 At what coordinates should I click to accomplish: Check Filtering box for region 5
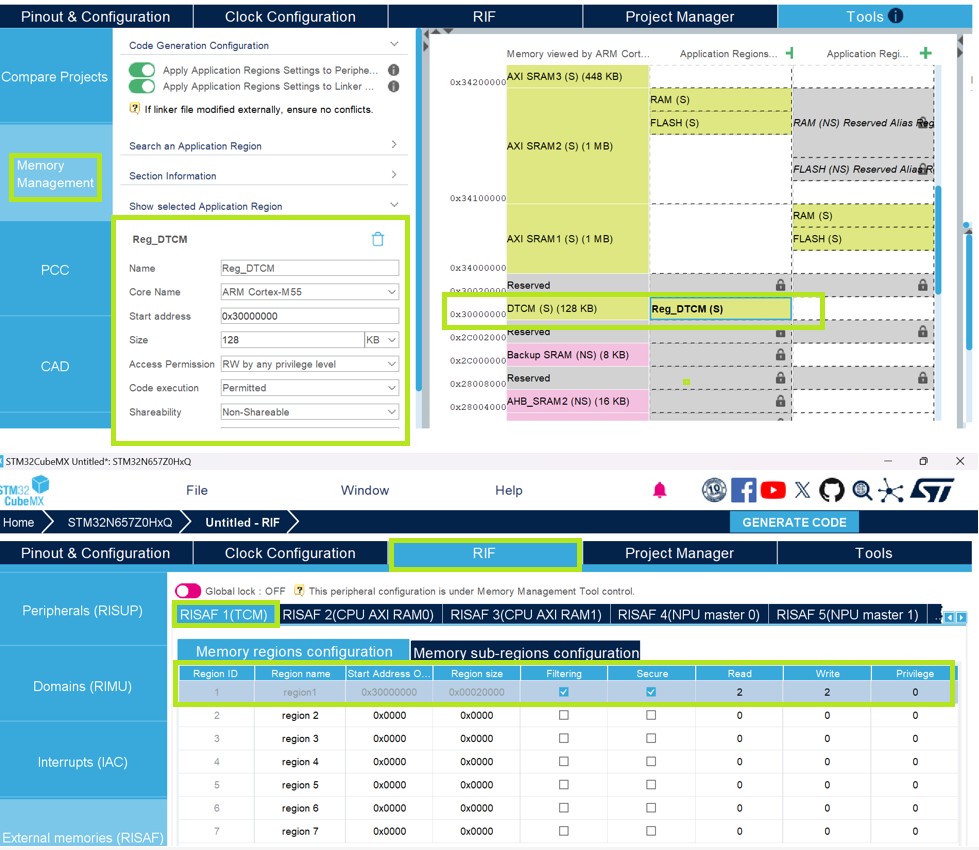coord(564,784)
